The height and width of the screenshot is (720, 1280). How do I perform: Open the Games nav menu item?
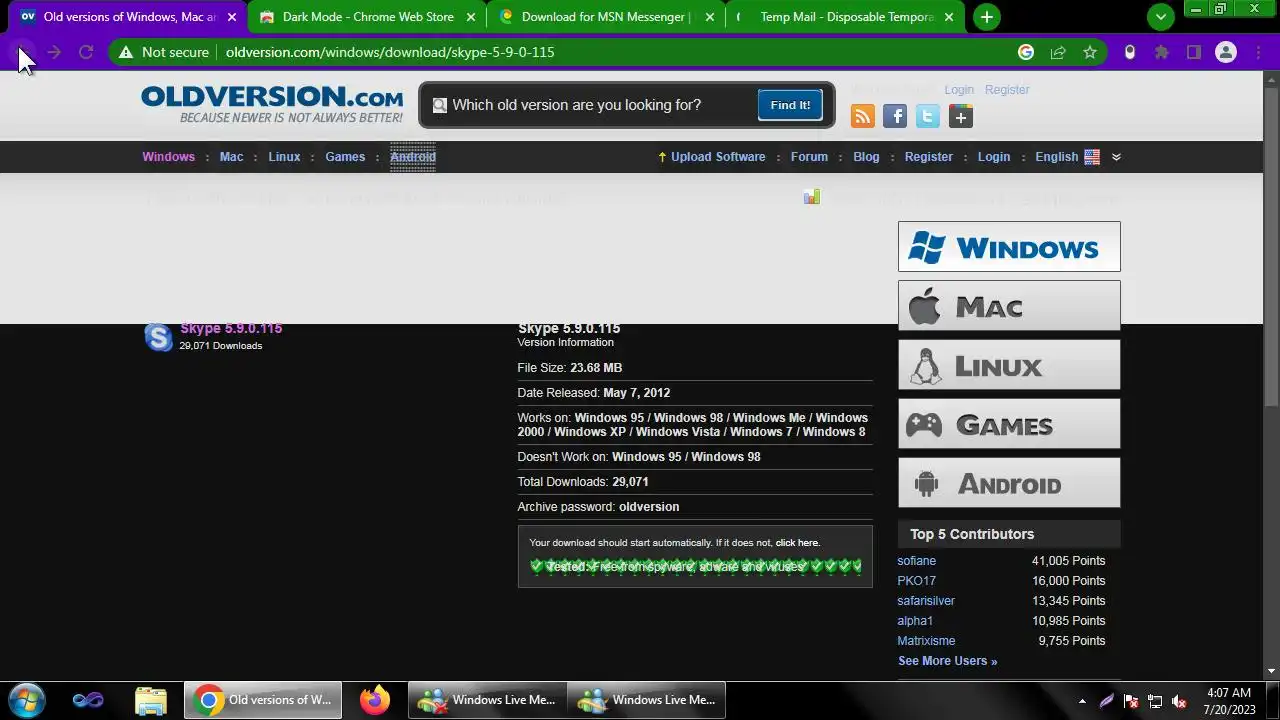tap(345, 157)
